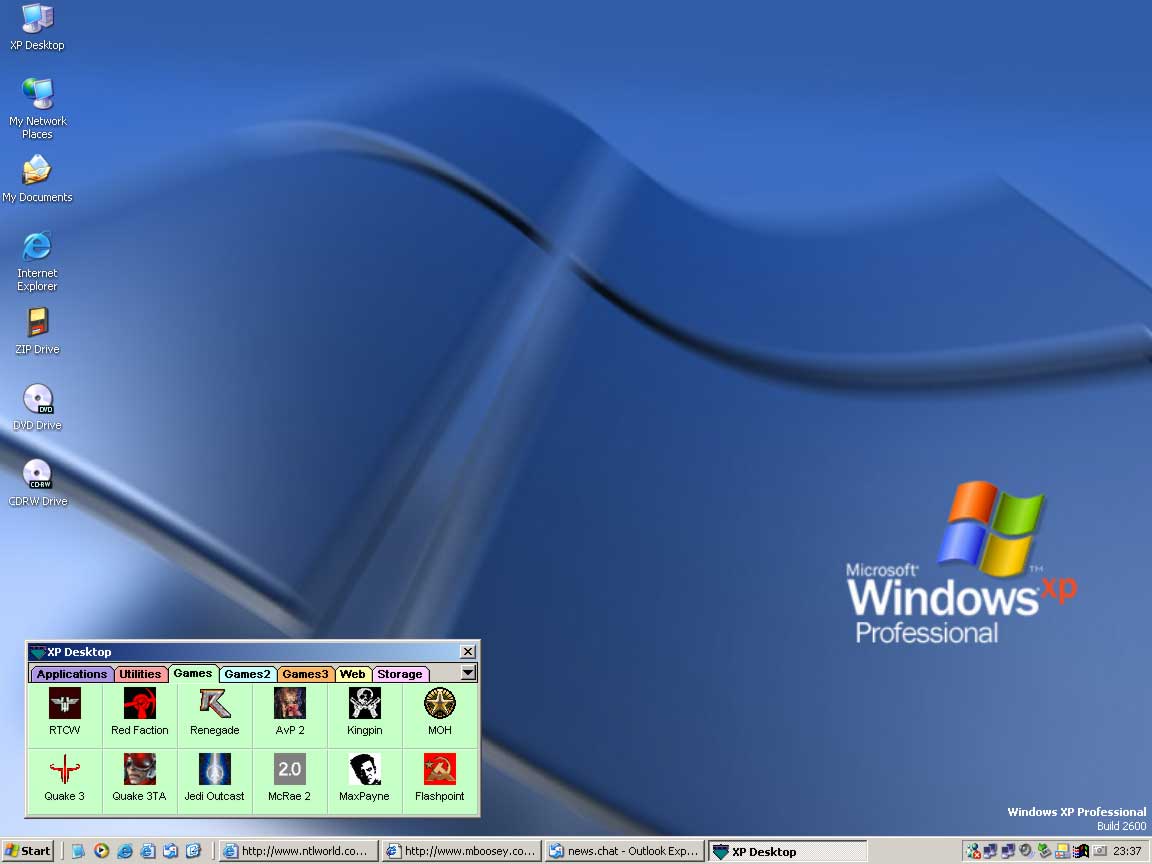Image resolution: width=1152 pixels, height=864 pixels.
Task: Switch to the Utilities tab
Action: [x=140, y=674]
